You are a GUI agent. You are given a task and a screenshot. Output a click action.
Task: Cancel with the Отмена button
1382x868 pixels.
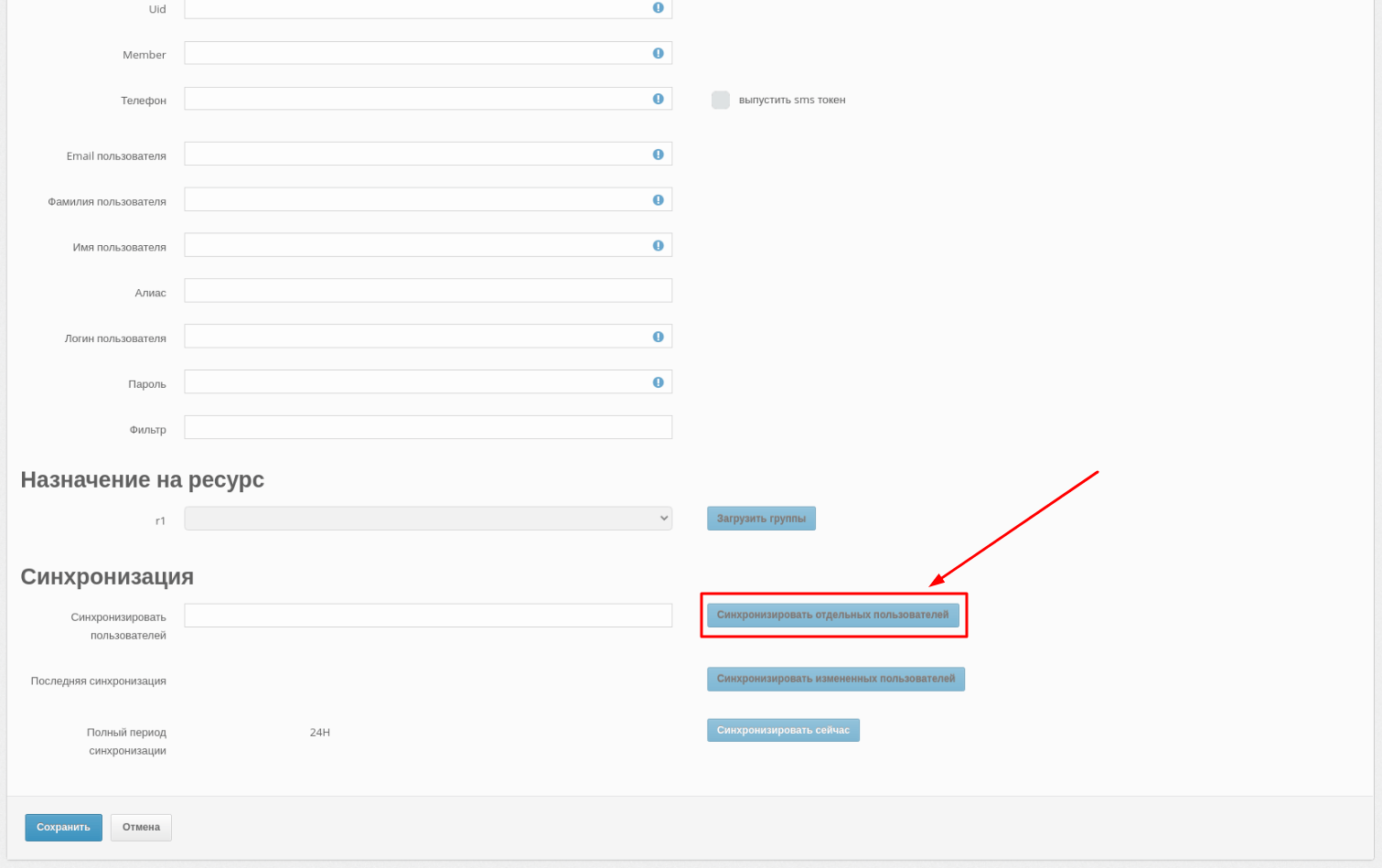[141, 827]
